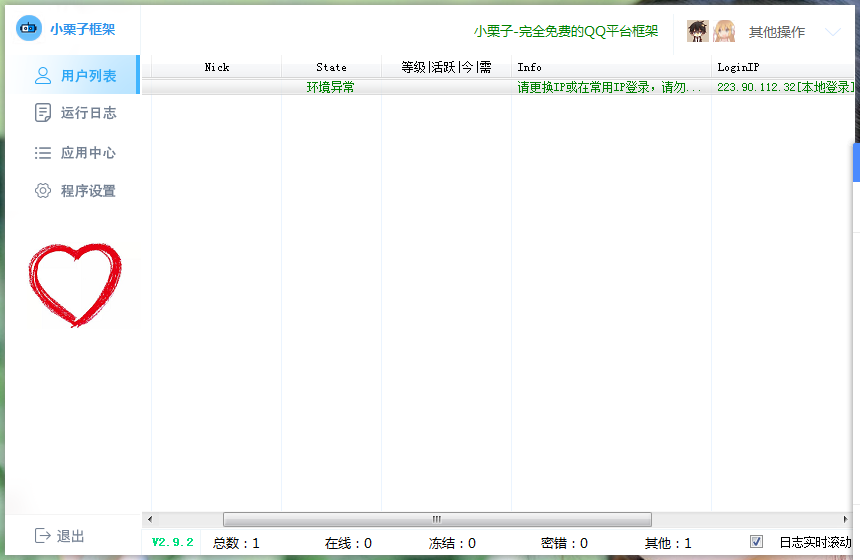The width and height of the screenshot is (860, 560).
Task: Click the blonde anime avatar
Action: click(x=724, y=31)
